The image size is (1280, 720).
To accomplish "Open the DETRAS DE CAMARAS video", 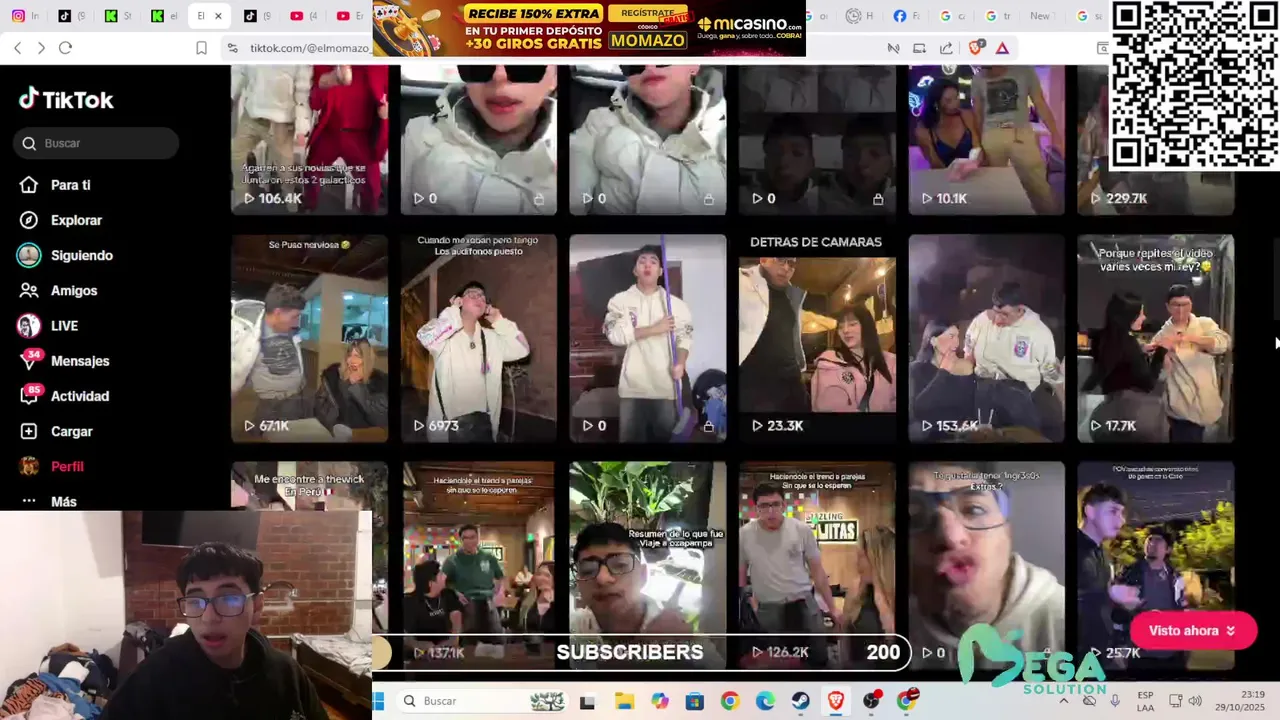I will pyautogui.click(x=817, y=338).
